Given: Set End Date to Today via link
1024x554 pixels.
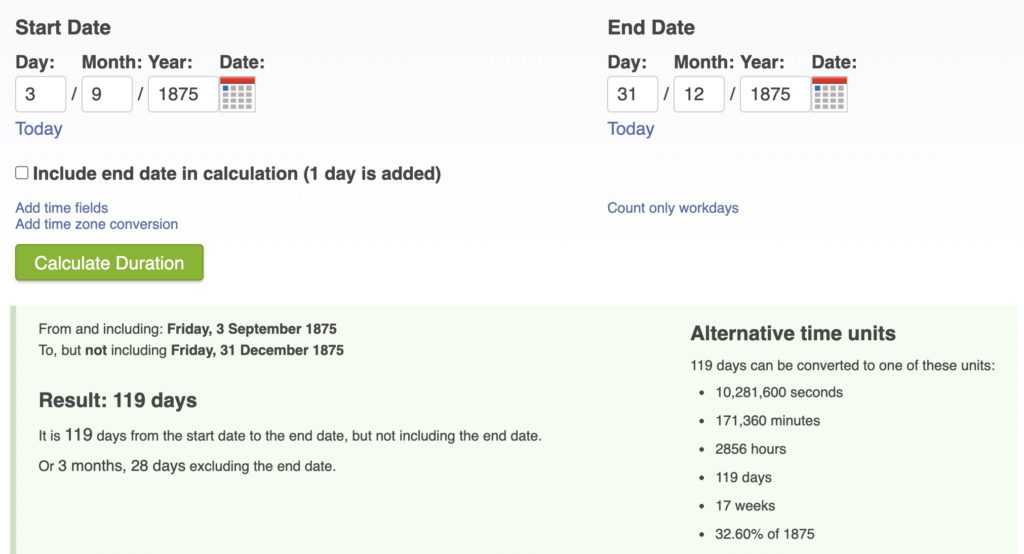Looking at the screenshot, I should (x=631, y=129).
